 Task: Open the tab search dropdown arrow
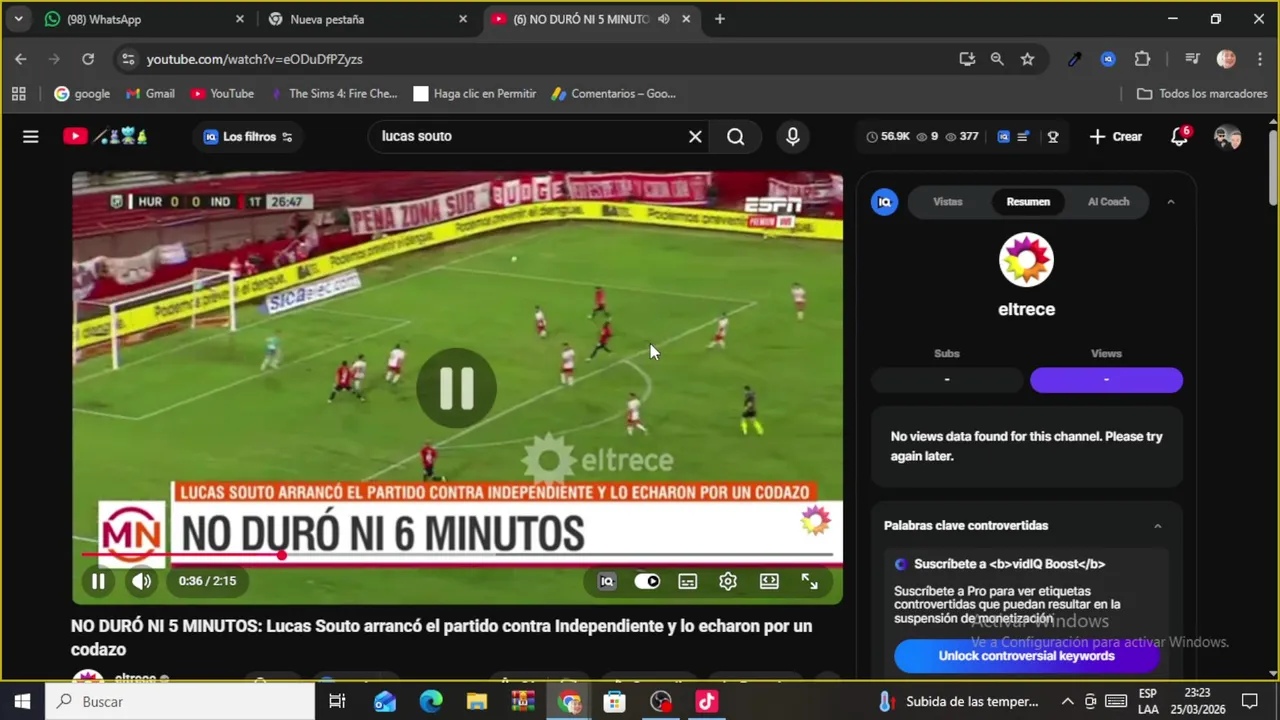pyautogui.click(x=18, y=19)
